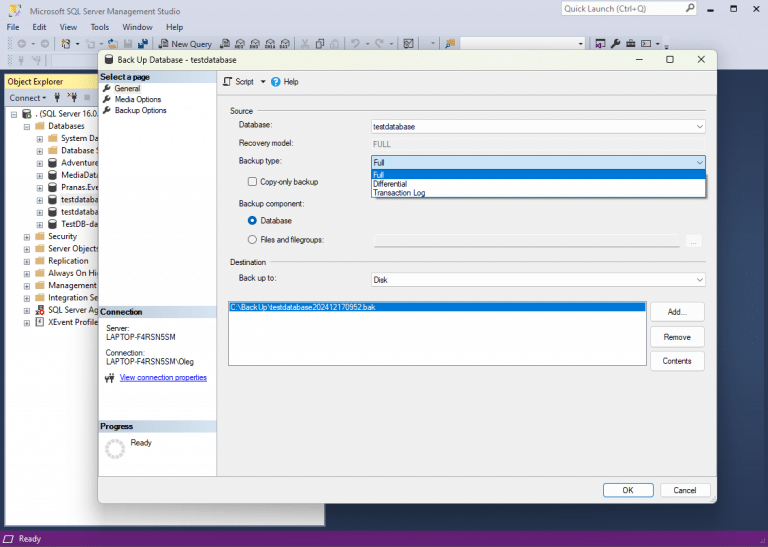The image size is (768, 547).
Task: Expand the Replication tree node
Action: [x=27, y=261]
